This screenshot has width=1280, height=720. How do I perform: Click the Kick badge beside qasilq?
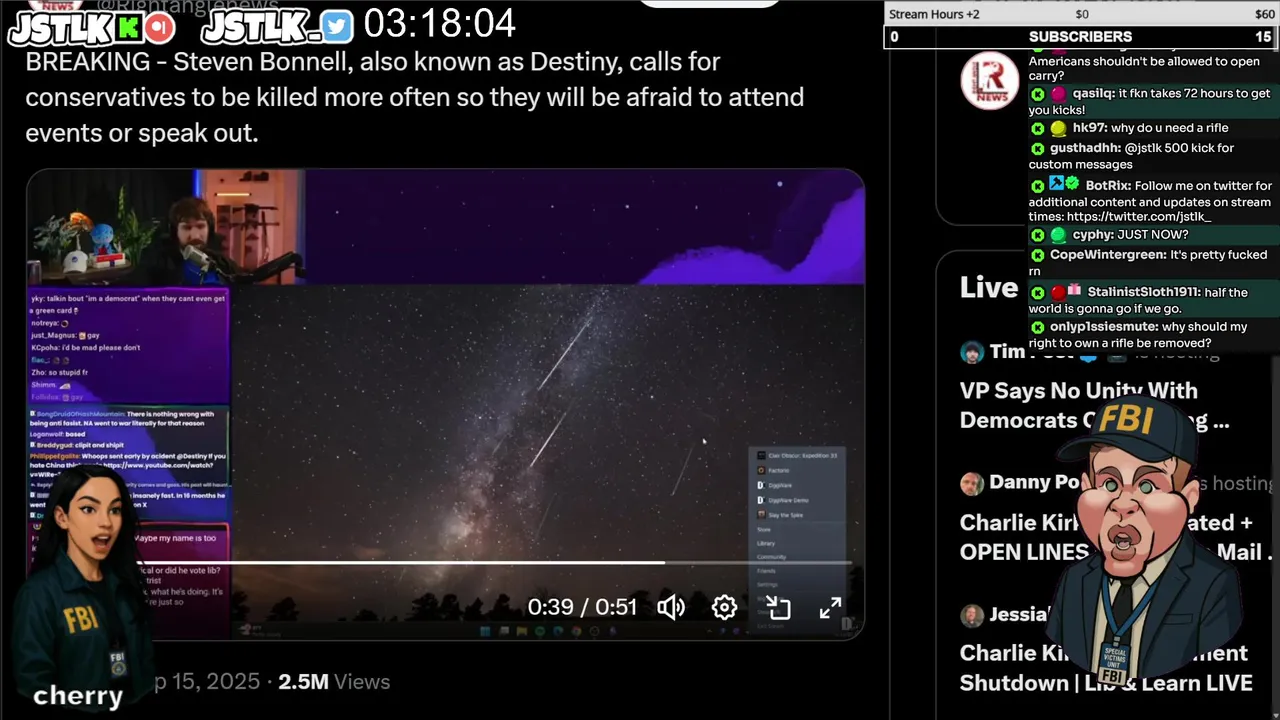point(1037,94)
